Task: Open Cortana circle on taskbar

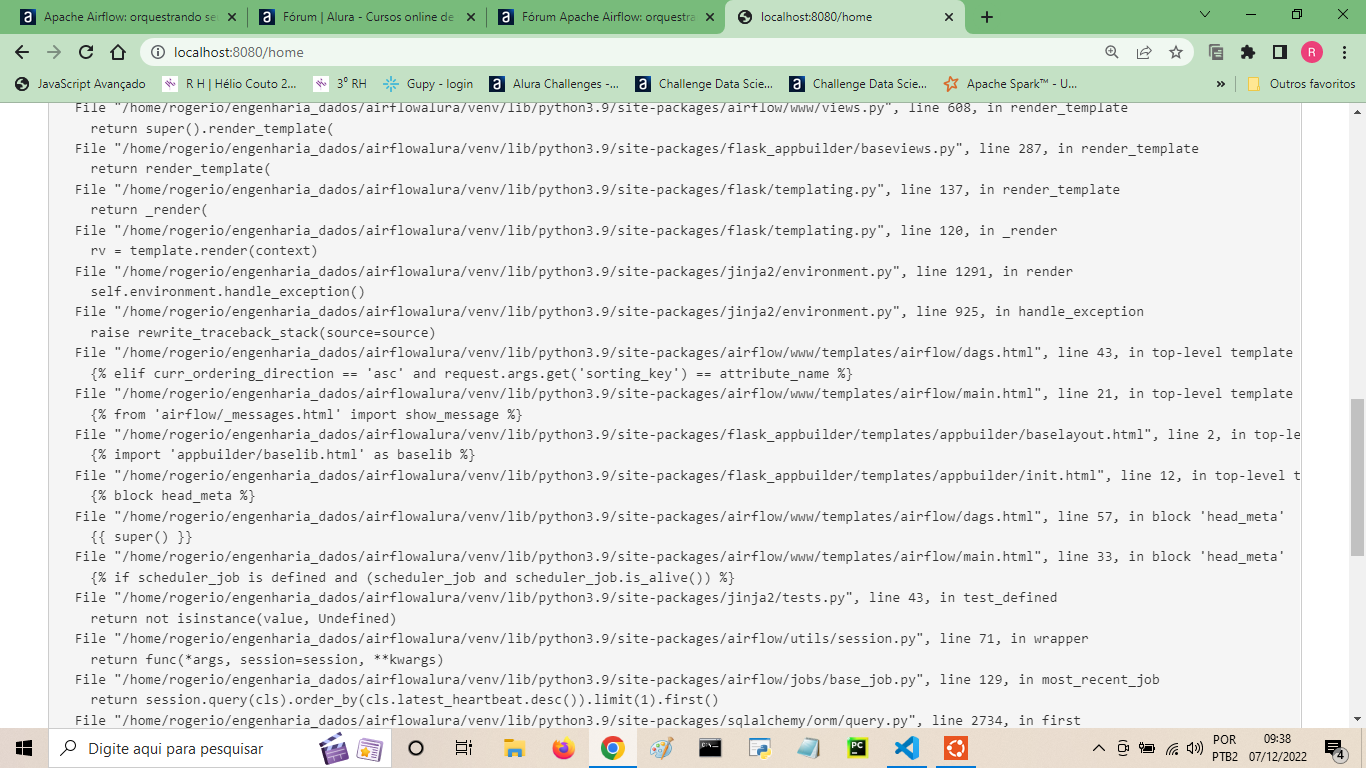Action: coord(417,748)
